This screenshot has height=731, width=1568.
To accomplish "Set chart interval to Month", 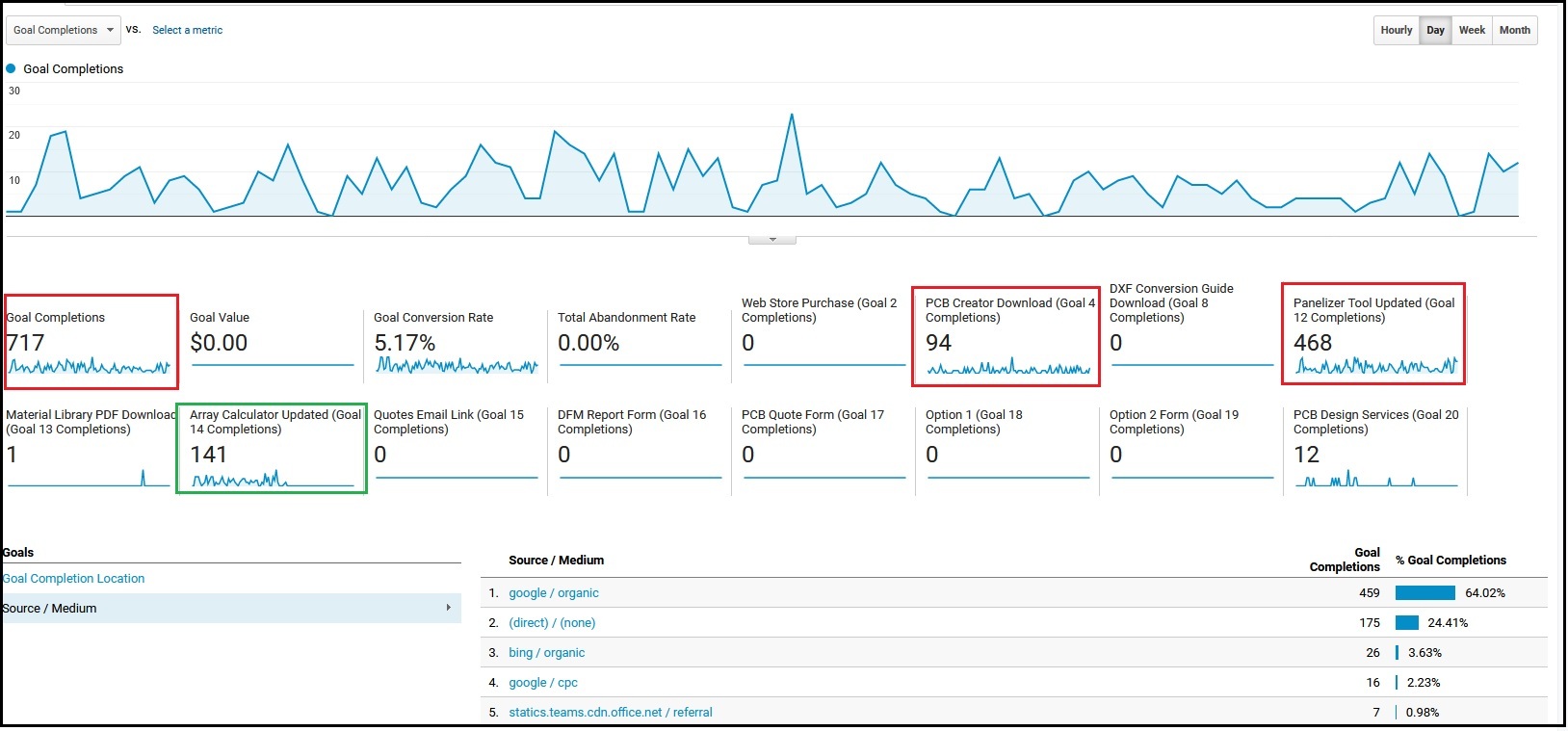I will (x=1514, y=30).
